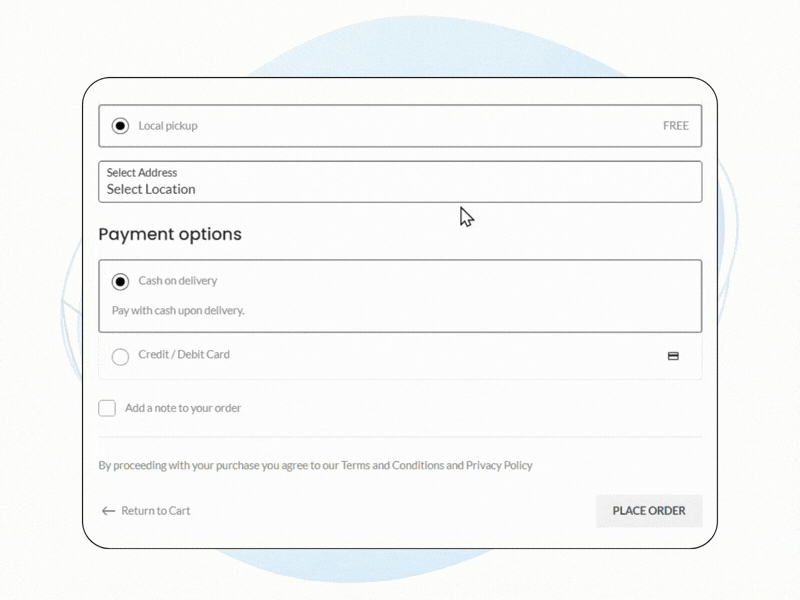800x600 pixels.
Task: Click the credit card icon
Action: tap(673, 356)
